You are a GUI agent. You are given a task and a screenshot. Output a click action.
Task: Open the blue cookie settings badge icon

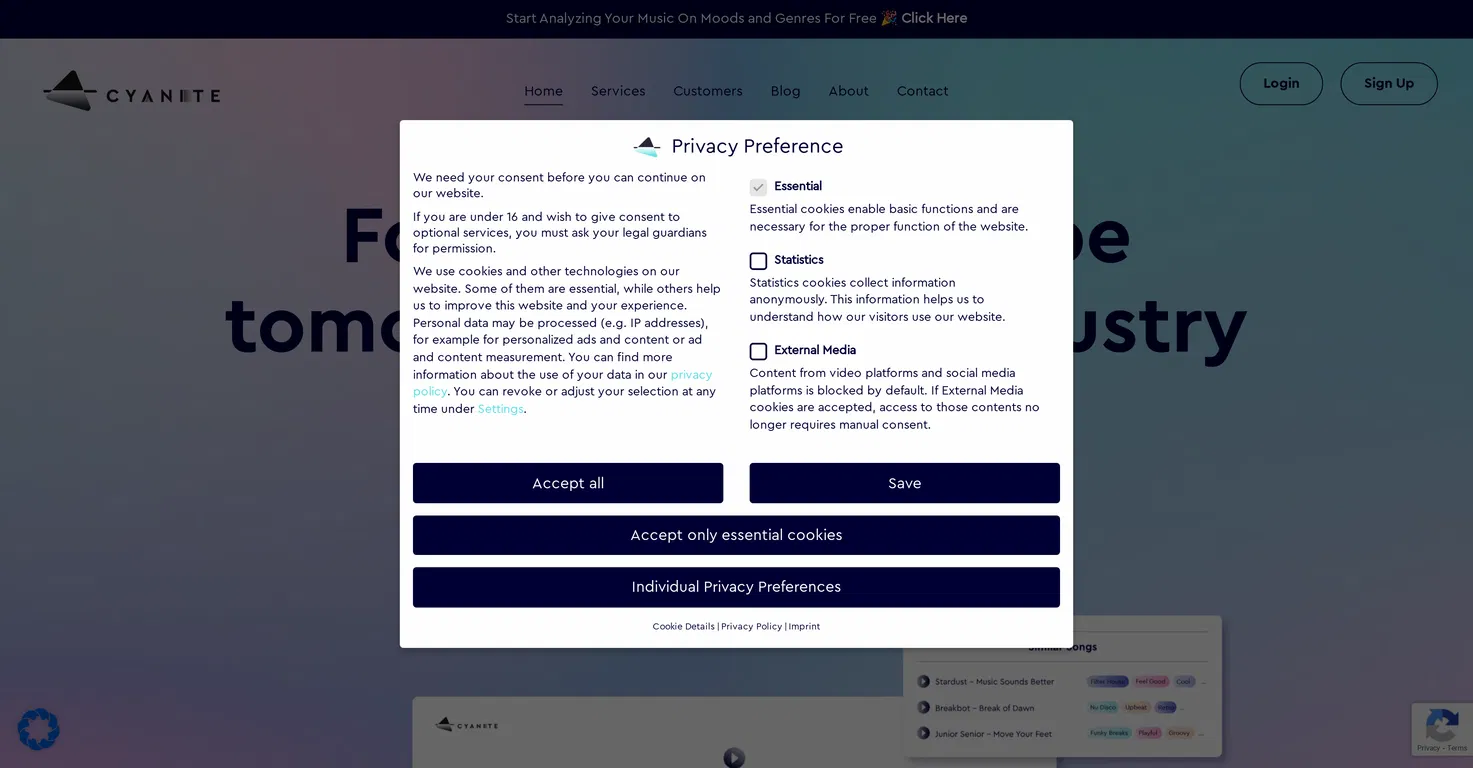coord(38,729)
